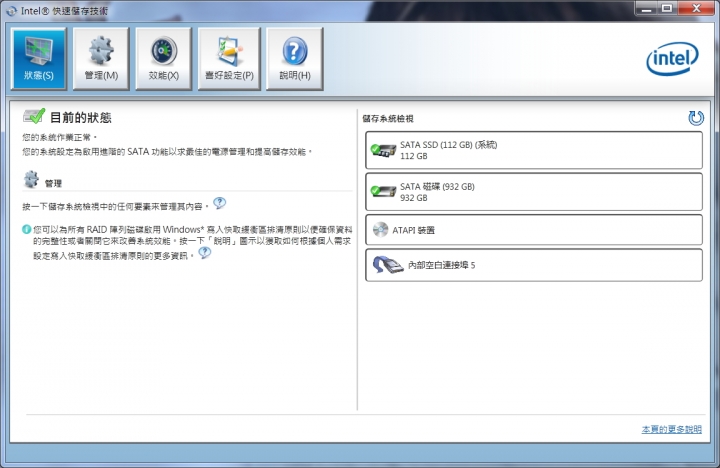Go to 喜好設定(P) preferences tab

229,58
